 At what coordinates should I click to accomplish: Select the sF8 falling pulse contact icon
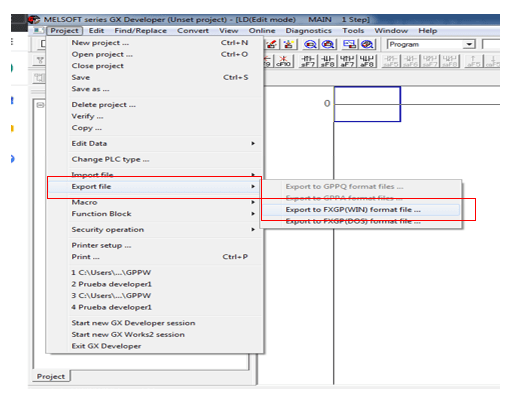(328, 62)
